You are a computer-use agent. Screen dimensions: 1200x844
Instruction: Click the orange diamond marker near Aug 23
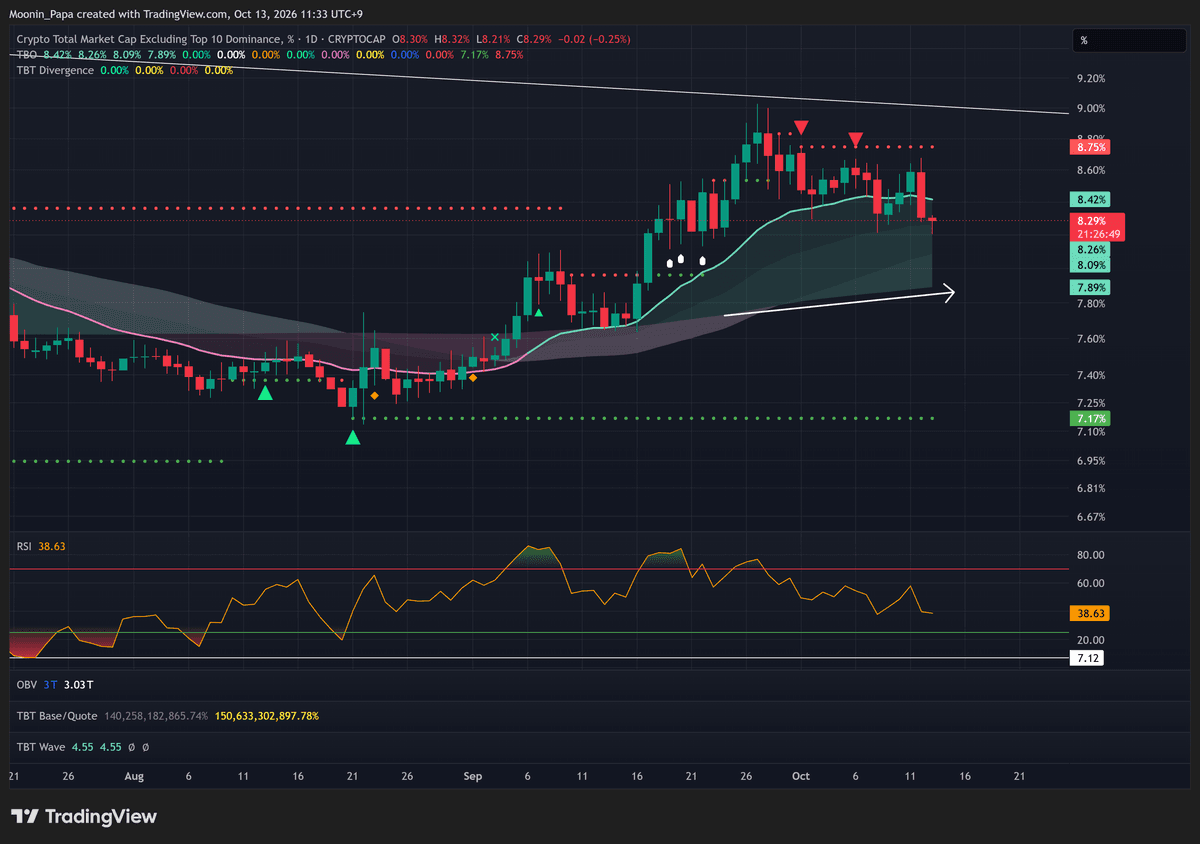[x=374, y=396]
